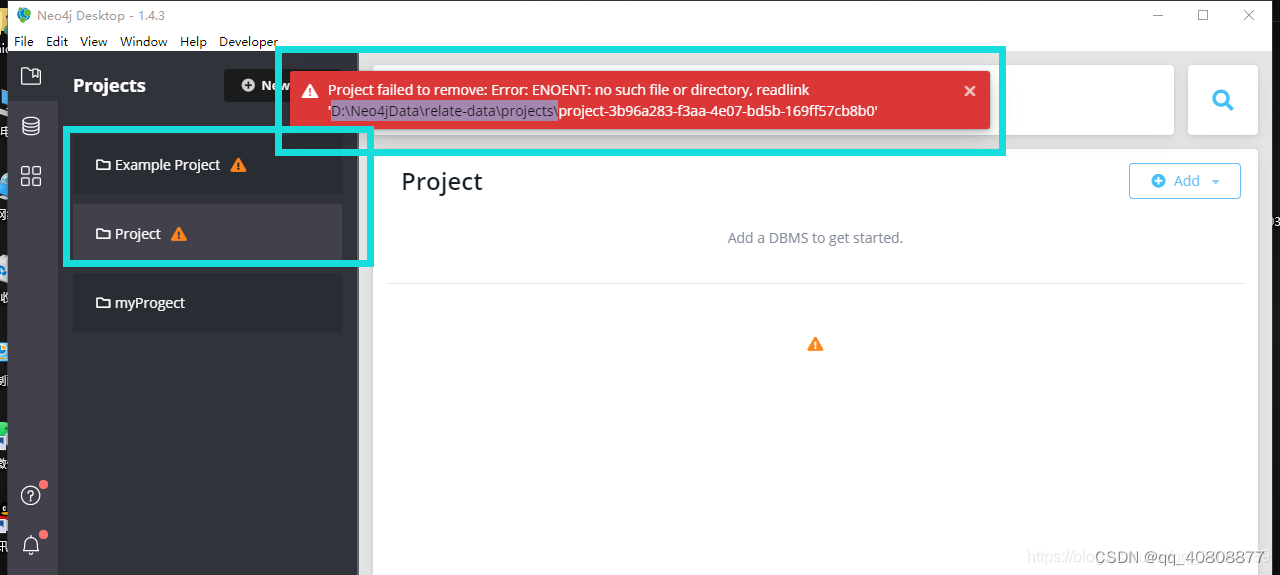The height and width of the screenshot is (575, 1280).
Task: Click the Project title heading
Action: [442, 182]
